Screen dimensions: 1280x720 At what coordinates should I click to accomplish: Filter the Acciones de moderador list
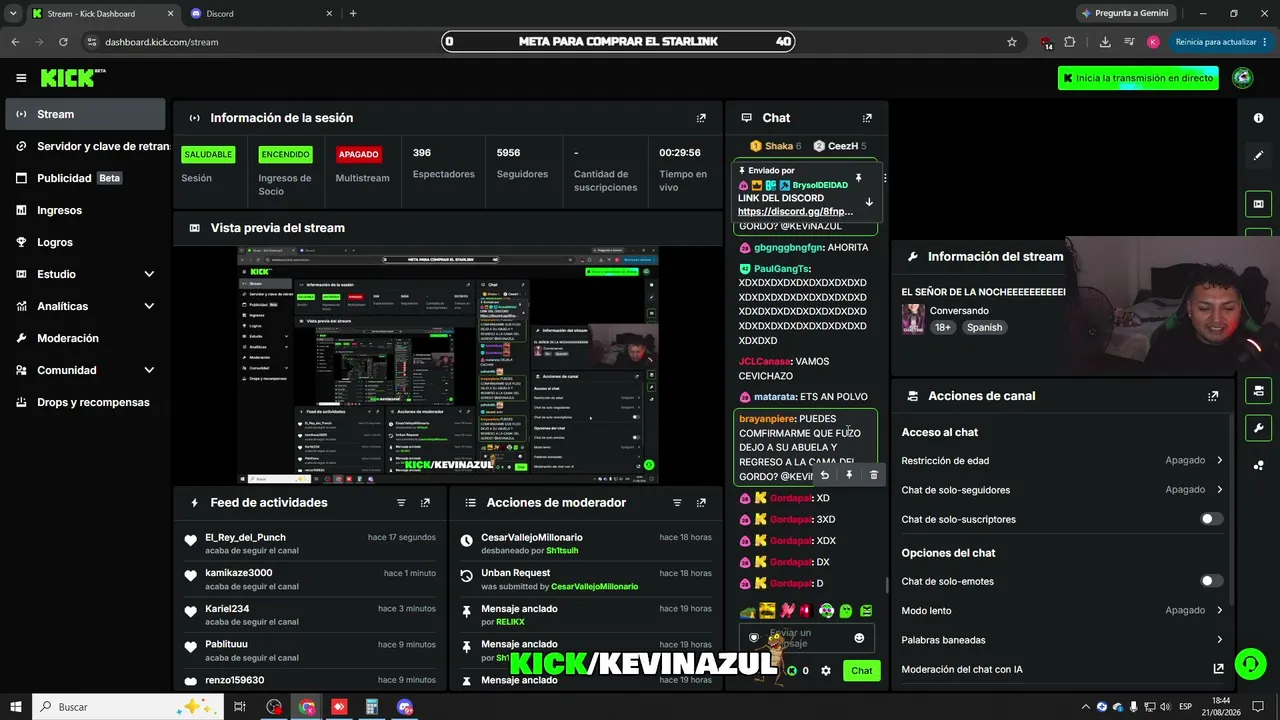[x=677, y=503]
